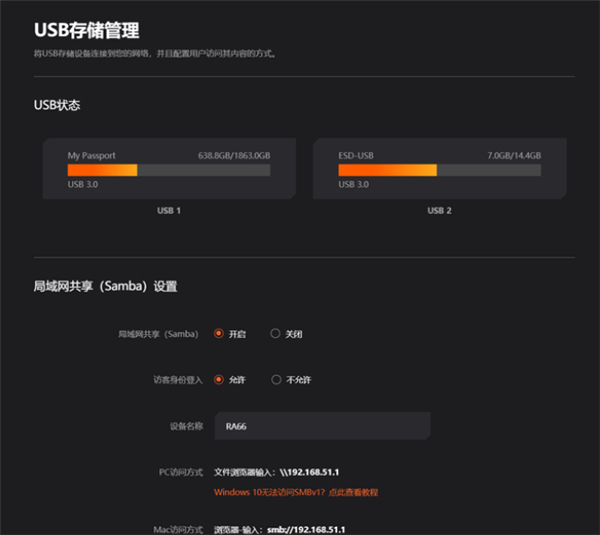Select 允许 for guest login
The width and height of the screenshot is (600, 535).
219,380
